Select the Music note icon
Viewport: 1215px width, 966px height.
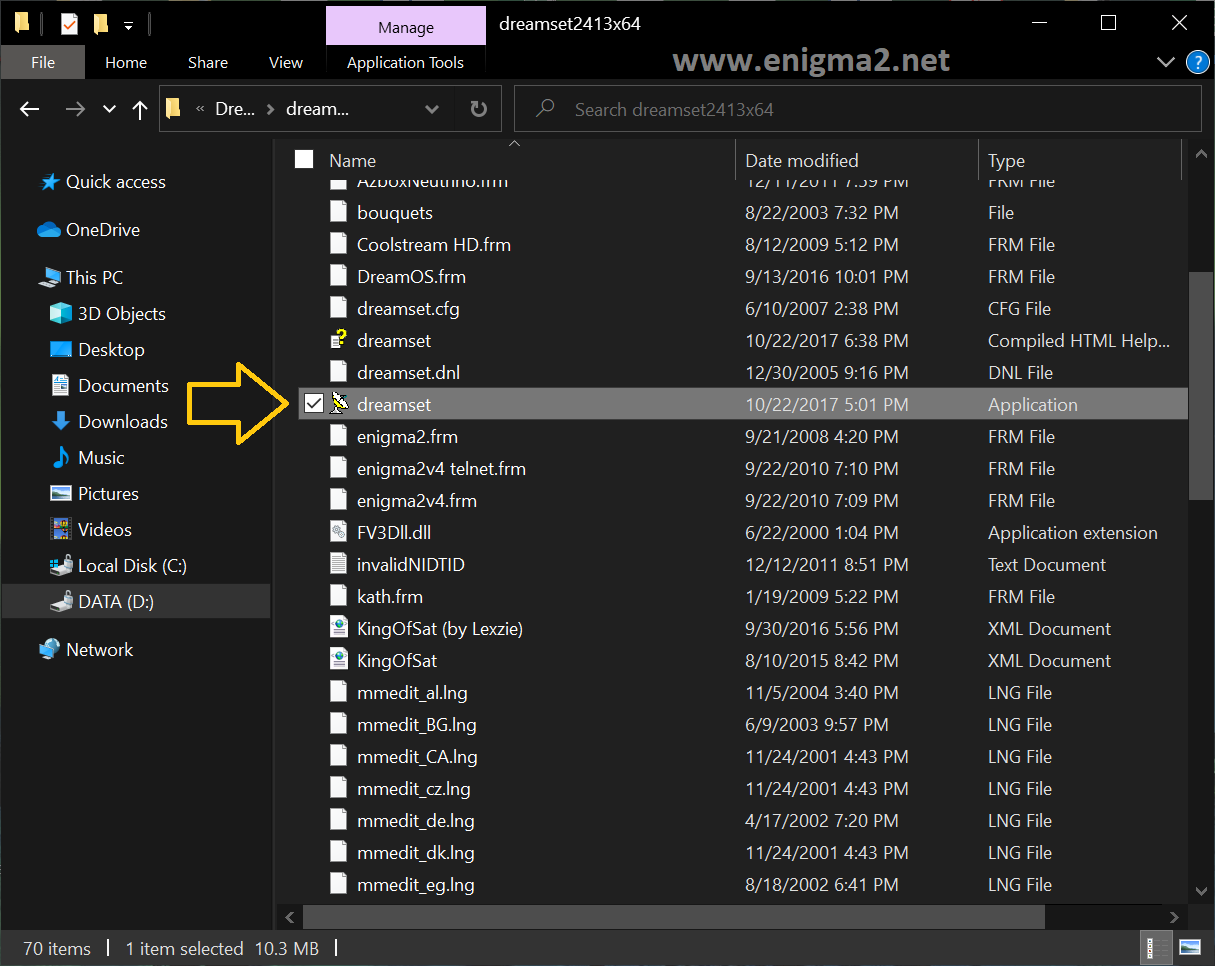[x=61, y=458]
